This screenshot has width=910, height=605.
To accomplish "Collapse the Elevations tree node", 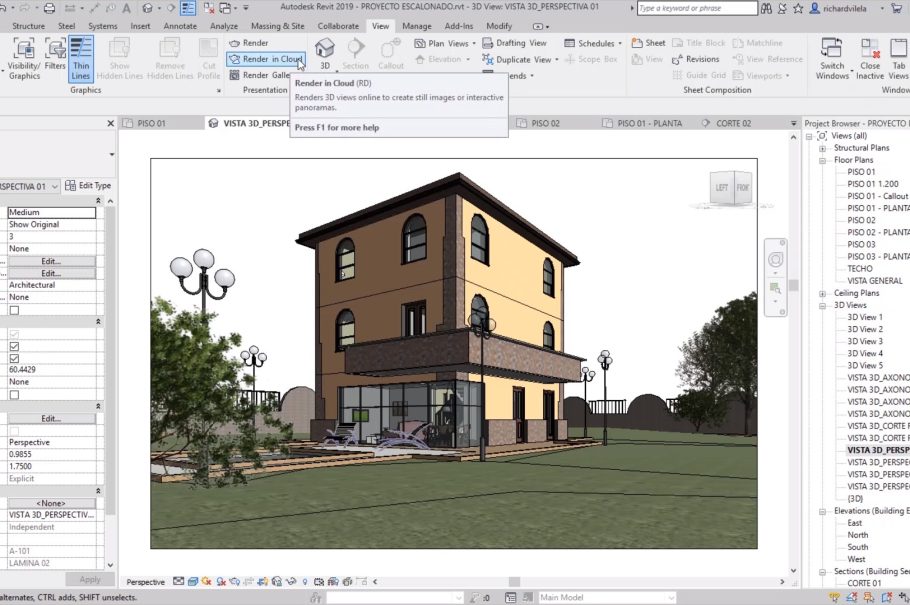I will click(822, 512).
